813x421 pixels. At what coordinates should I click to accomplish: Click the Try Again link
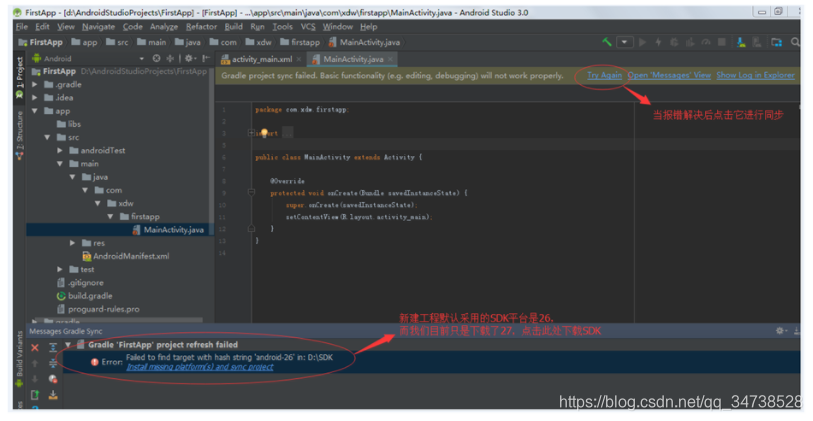pyautogui.click(x=604, y=75)
